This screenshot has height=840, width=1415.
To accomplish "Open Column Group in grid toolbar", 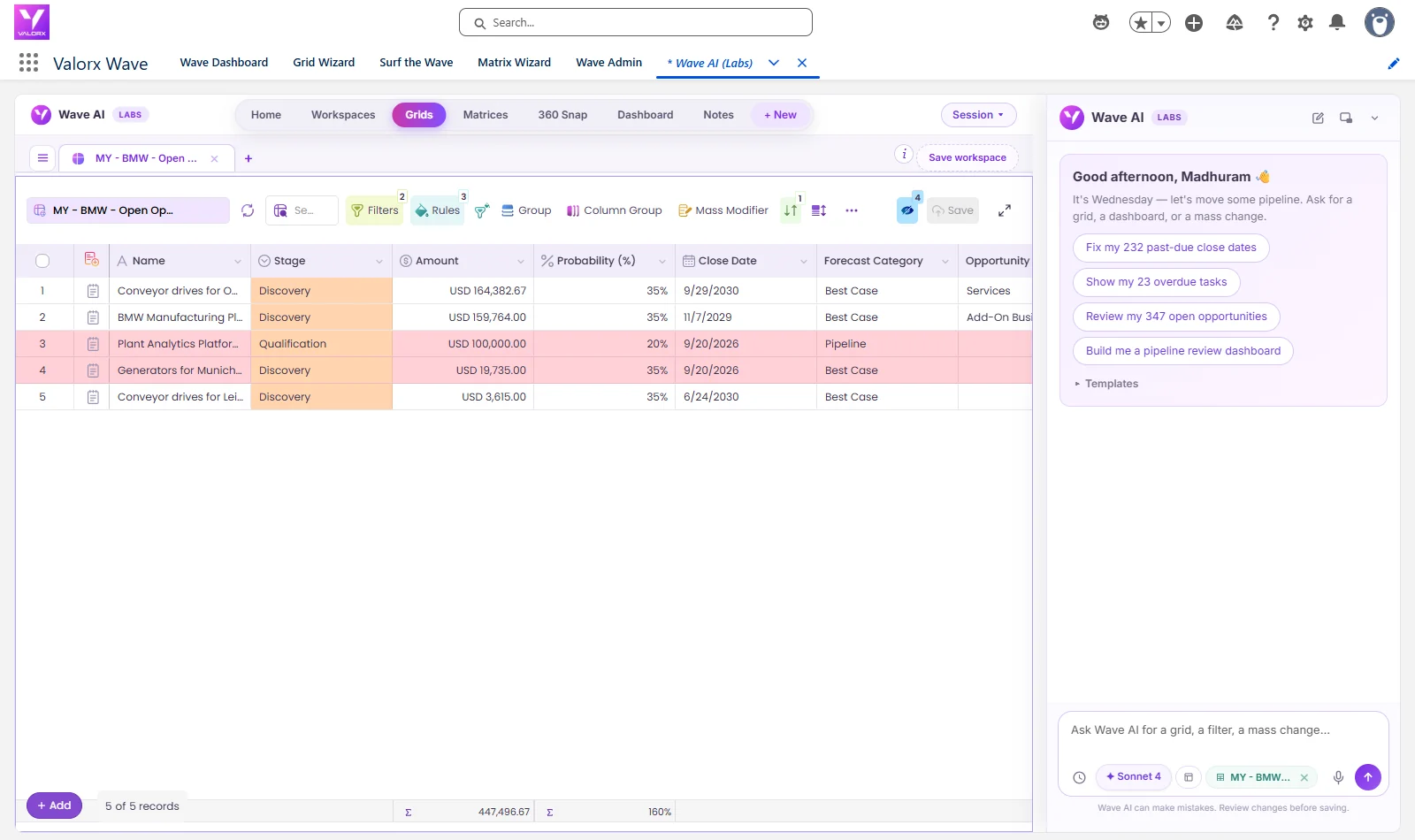I will point(614,210).
